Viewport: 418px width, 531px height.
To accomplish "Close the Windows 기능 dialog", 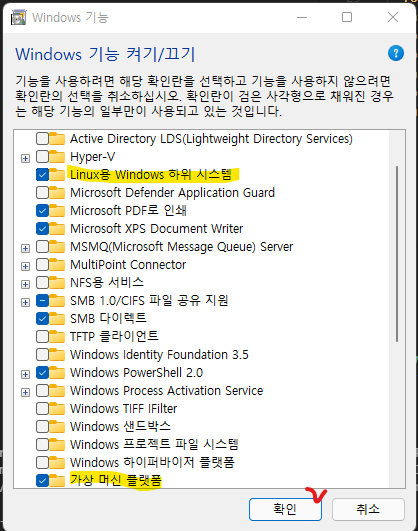I will [393, 17].
